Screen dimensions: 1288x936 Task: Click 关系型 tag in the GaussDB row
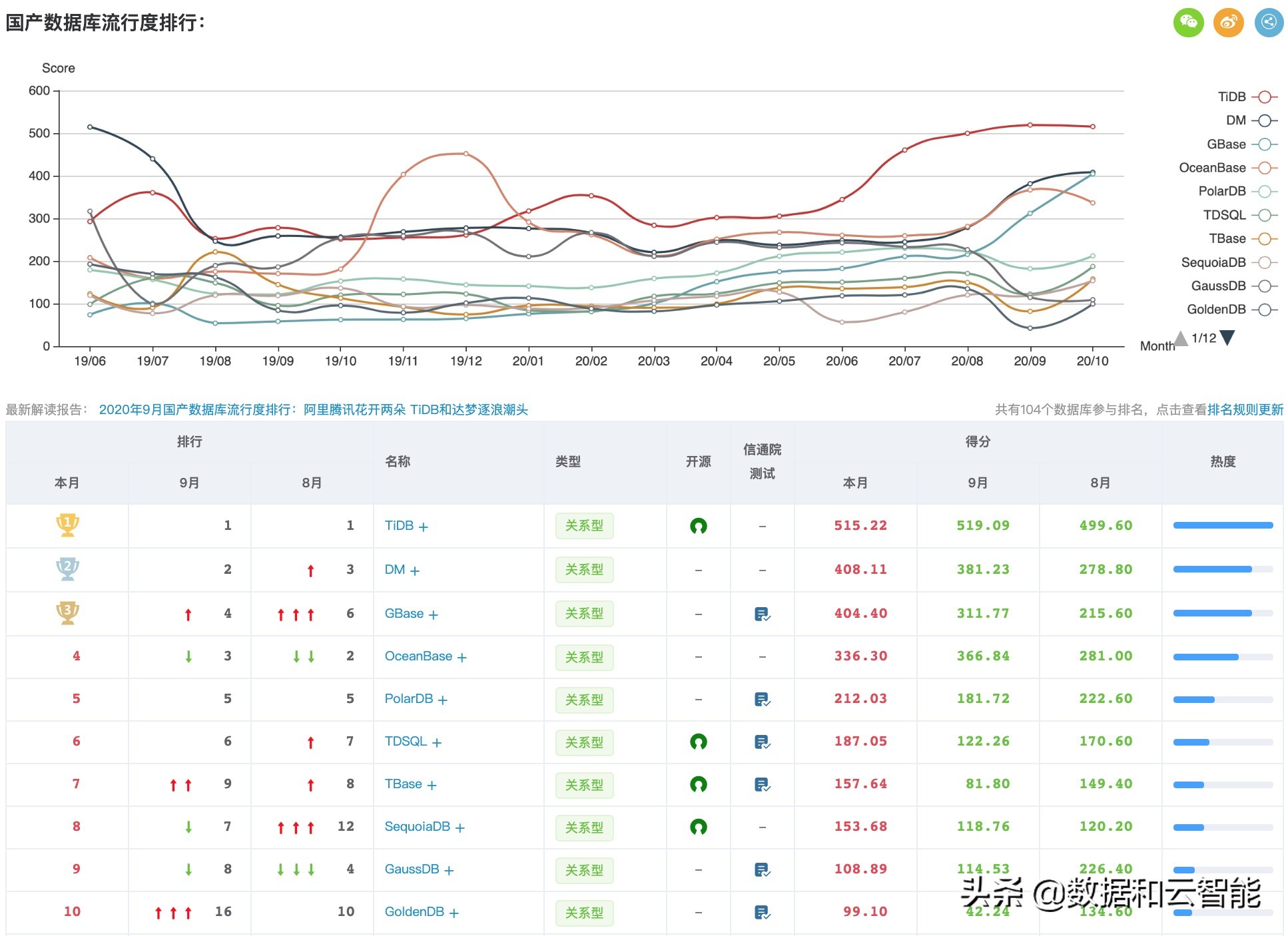[x=584, y=870]
